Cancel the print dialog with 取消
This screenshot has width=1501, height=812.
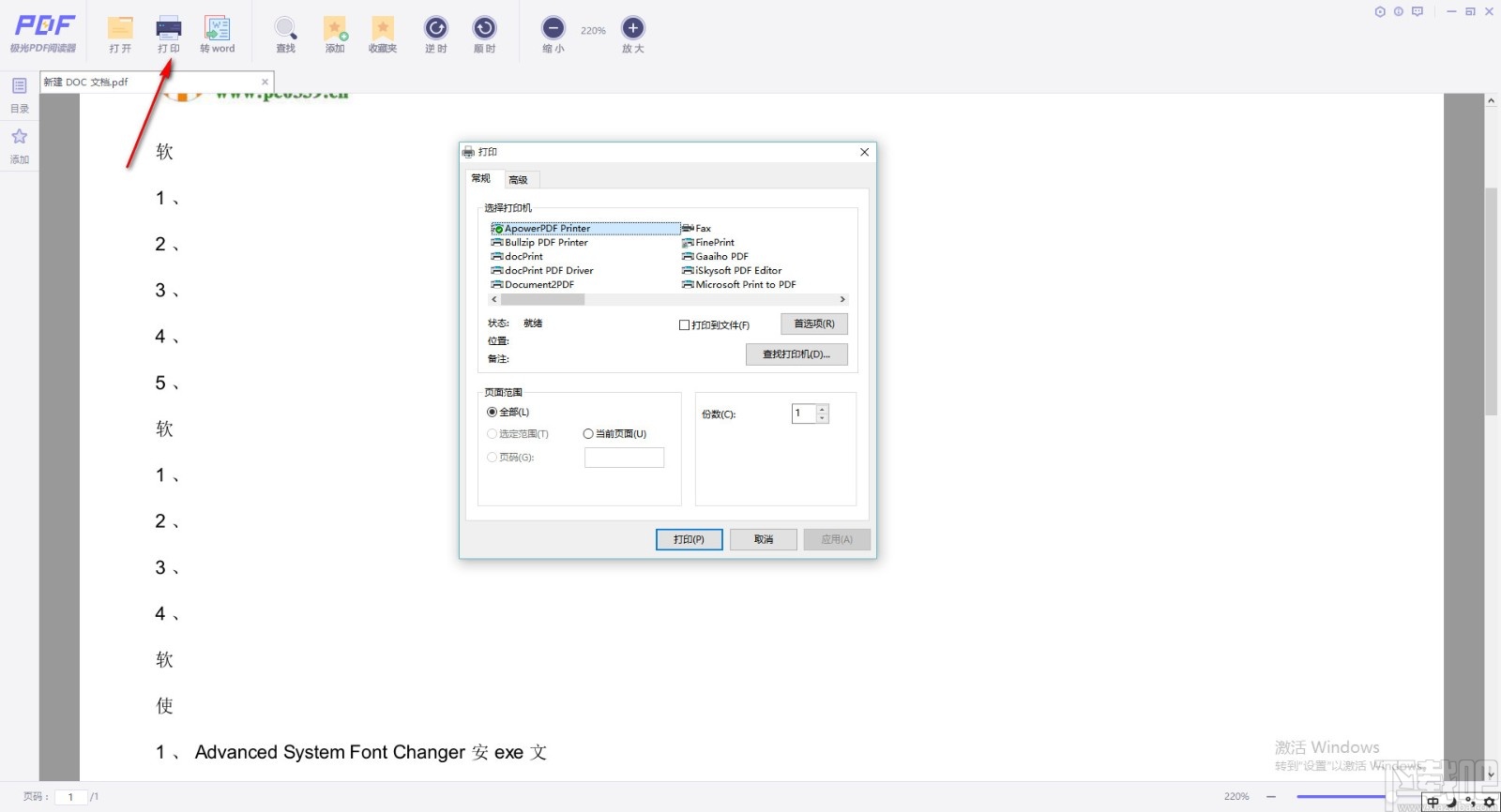pyautogui.click(x=764, y=539)
